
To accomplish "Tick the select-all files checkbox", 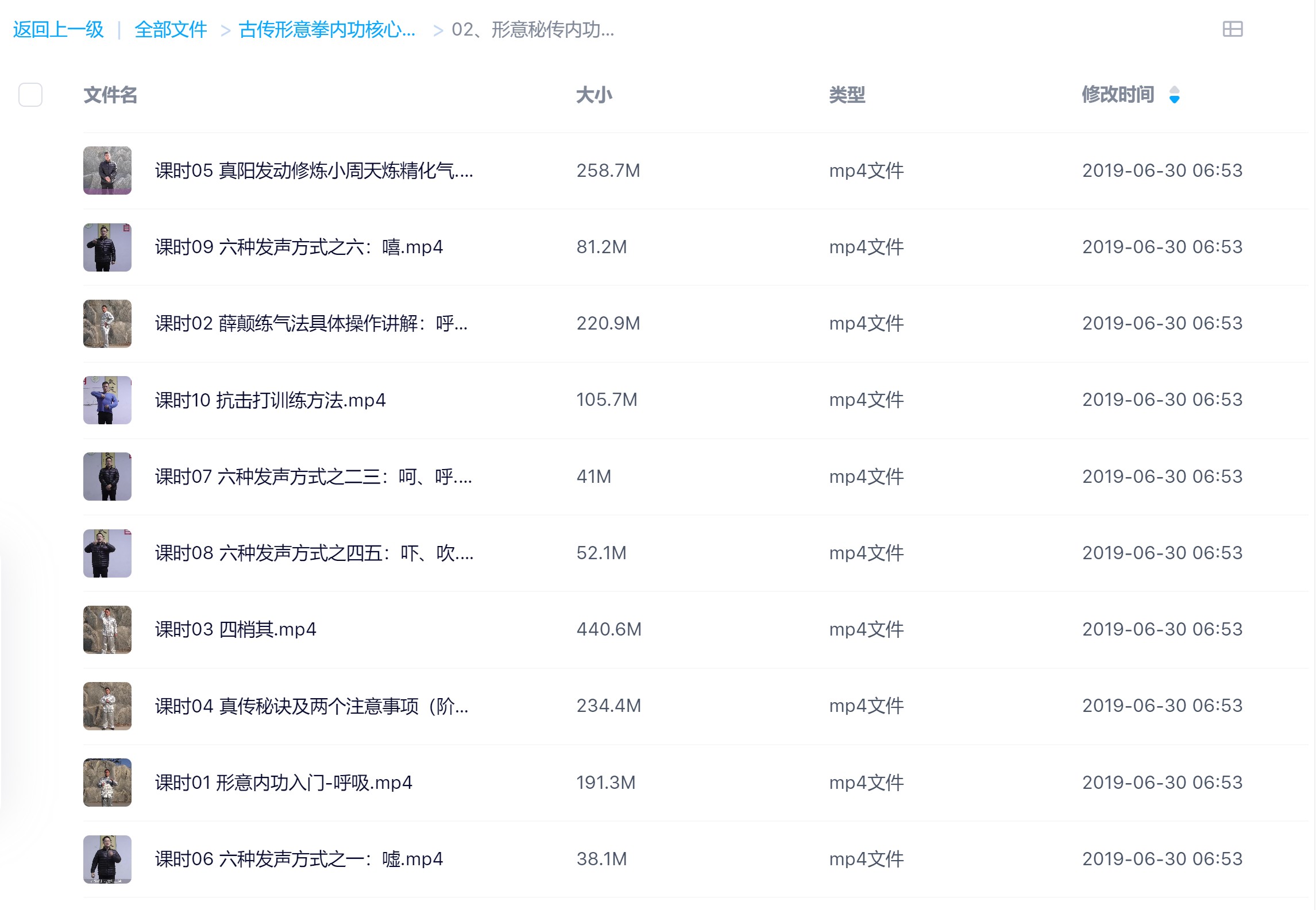I will (x=30, y=95).
